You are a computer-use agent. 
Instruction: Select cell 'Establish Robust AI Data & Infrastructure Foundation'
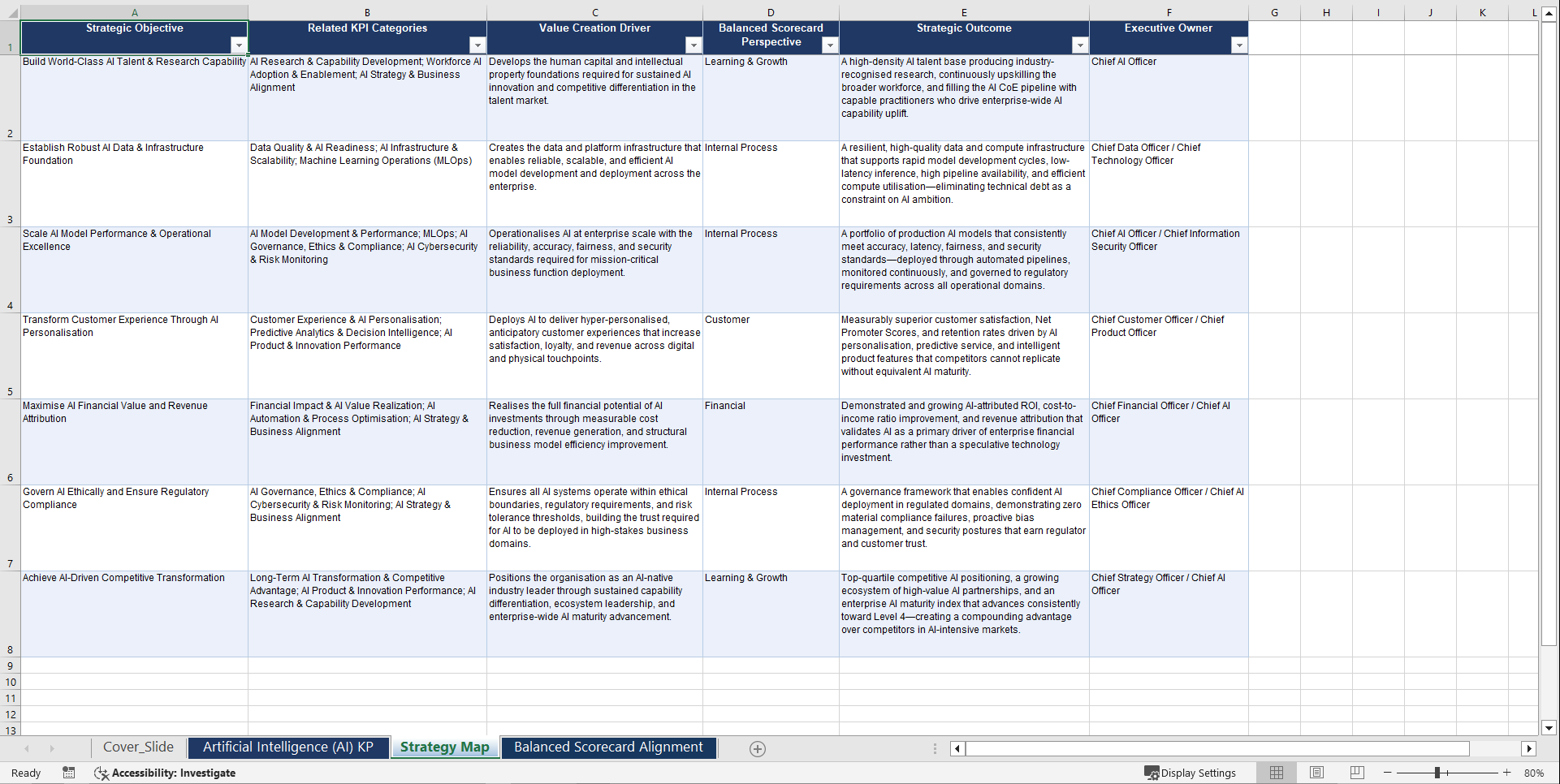(x=134, y=183)
